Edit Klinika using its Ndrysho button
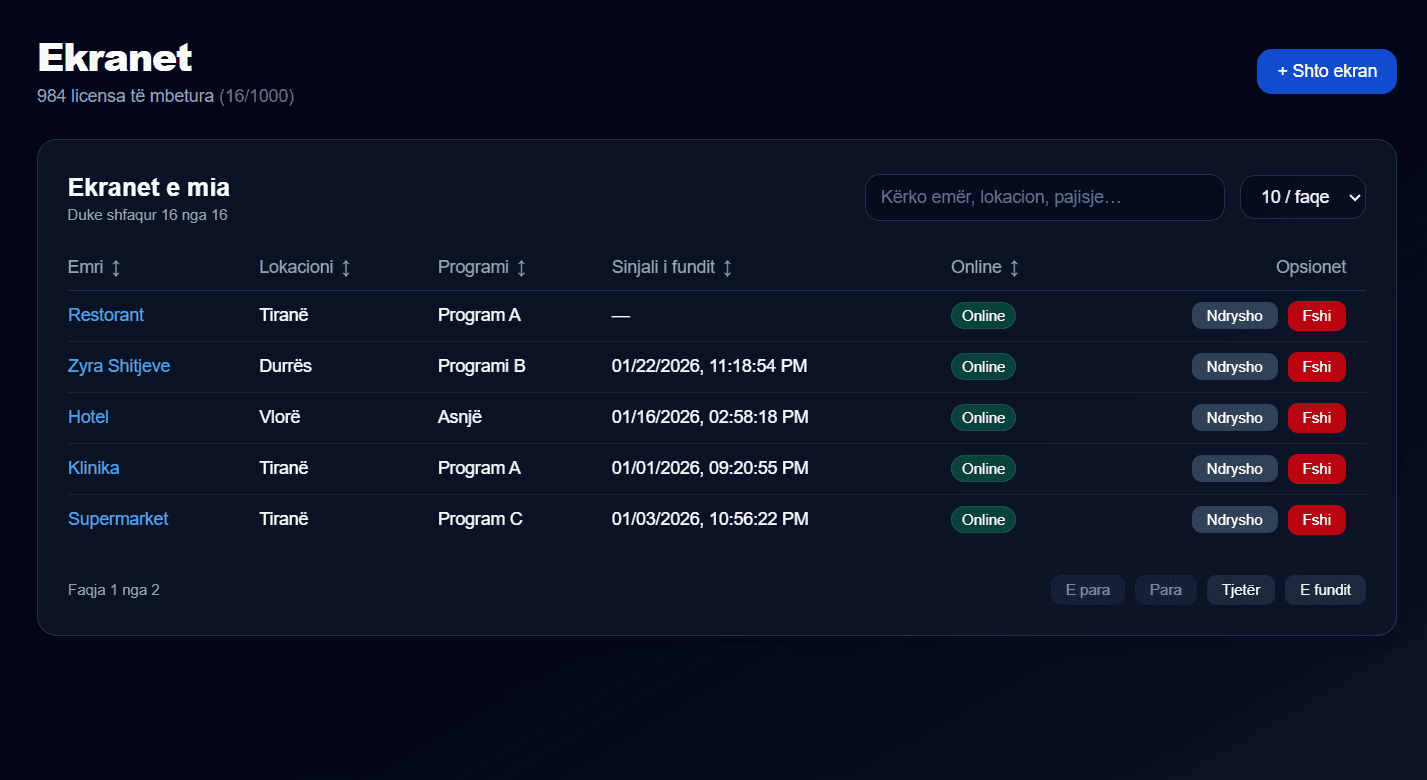This screenshot has width=1427, height=780. pos(1235,468)
